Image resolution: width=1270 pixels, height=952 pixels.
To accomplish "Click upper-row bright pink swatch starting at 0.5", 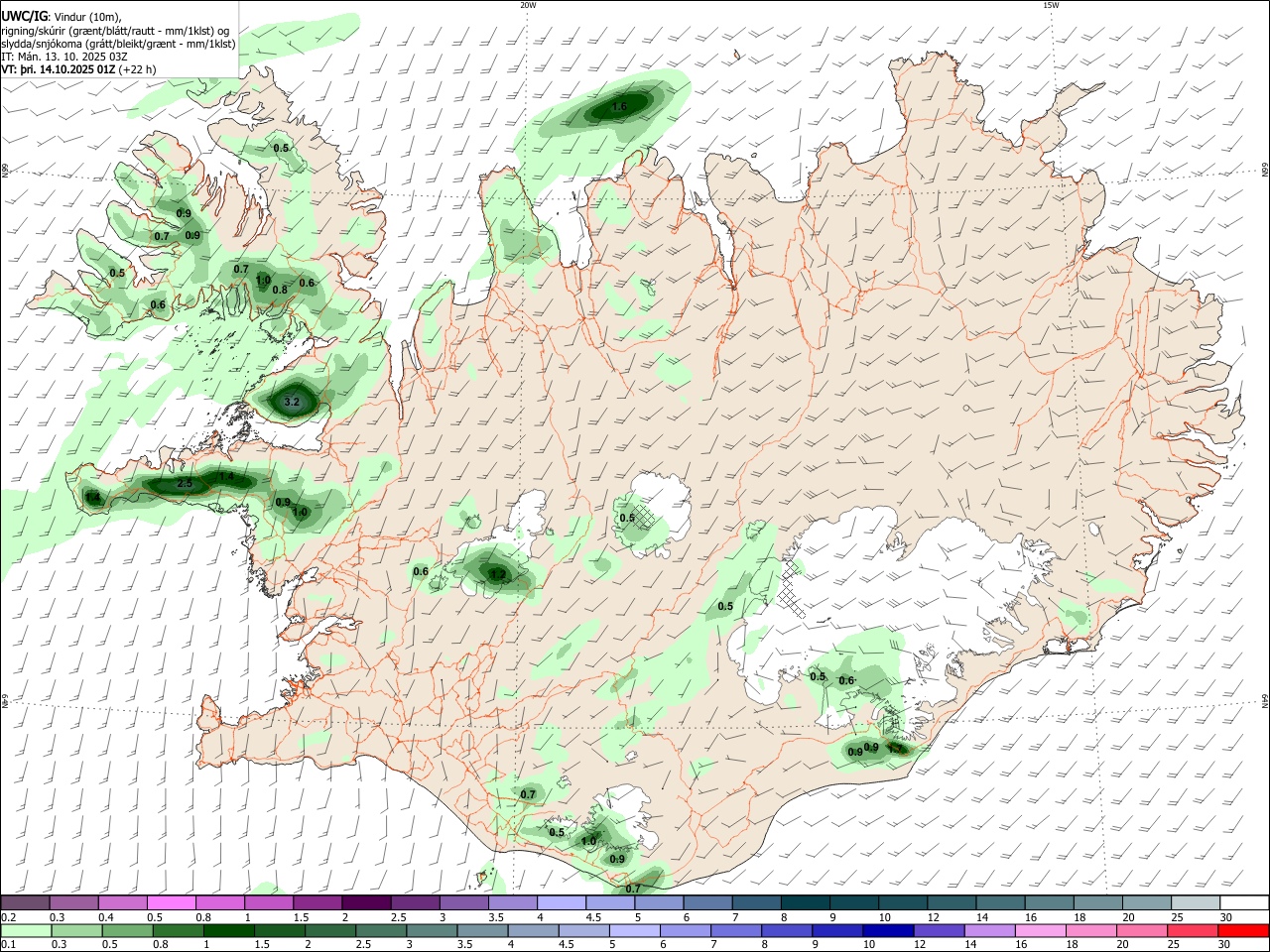I will (172, 902).
